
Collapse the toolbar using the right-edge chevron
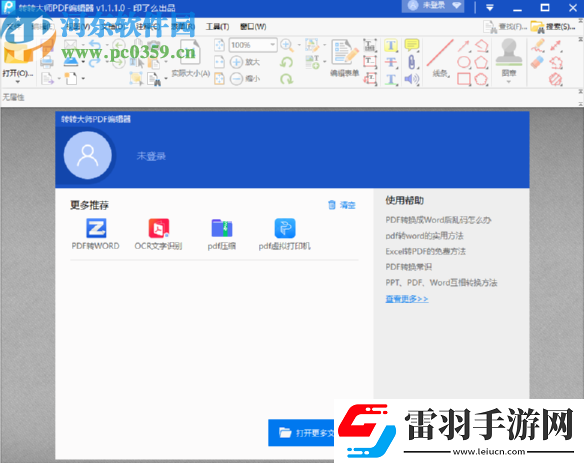click(x=581, y=39)
